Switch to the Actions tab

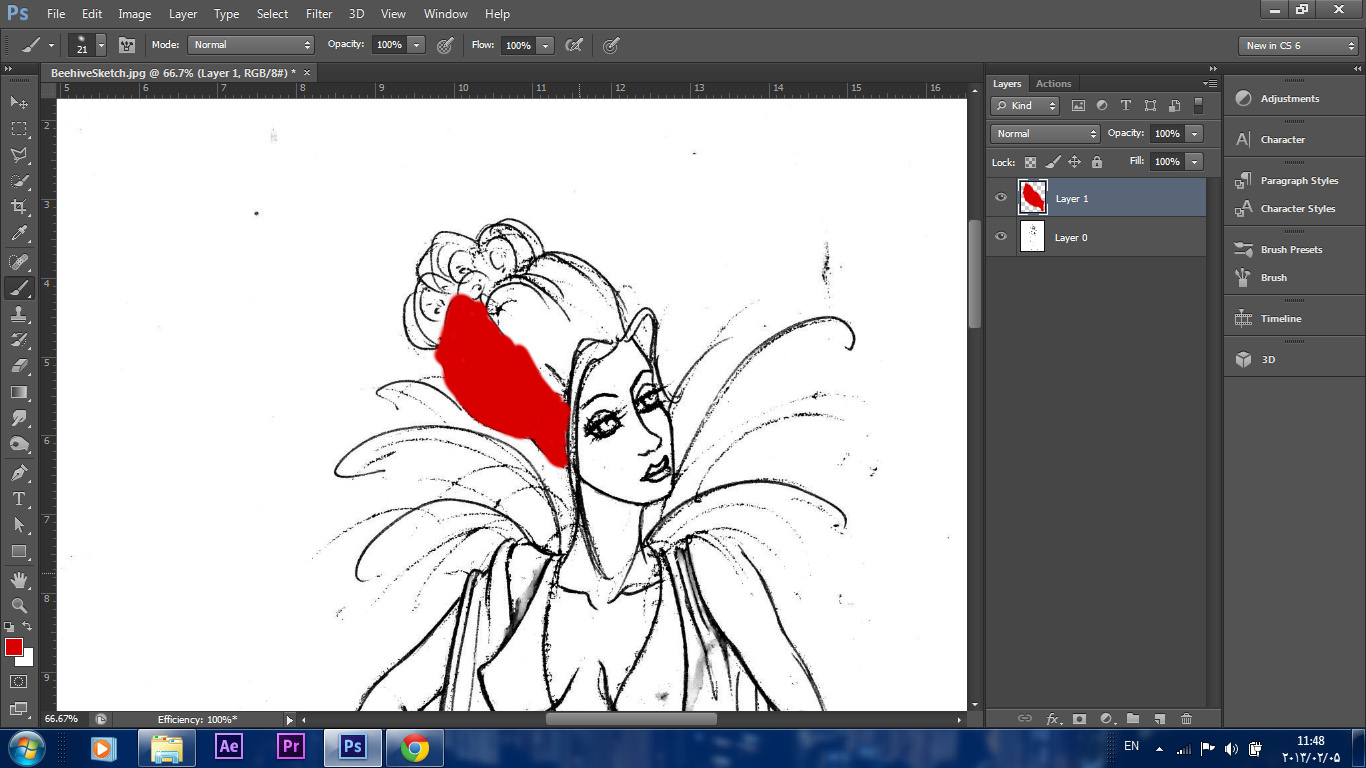[1053, 83]
